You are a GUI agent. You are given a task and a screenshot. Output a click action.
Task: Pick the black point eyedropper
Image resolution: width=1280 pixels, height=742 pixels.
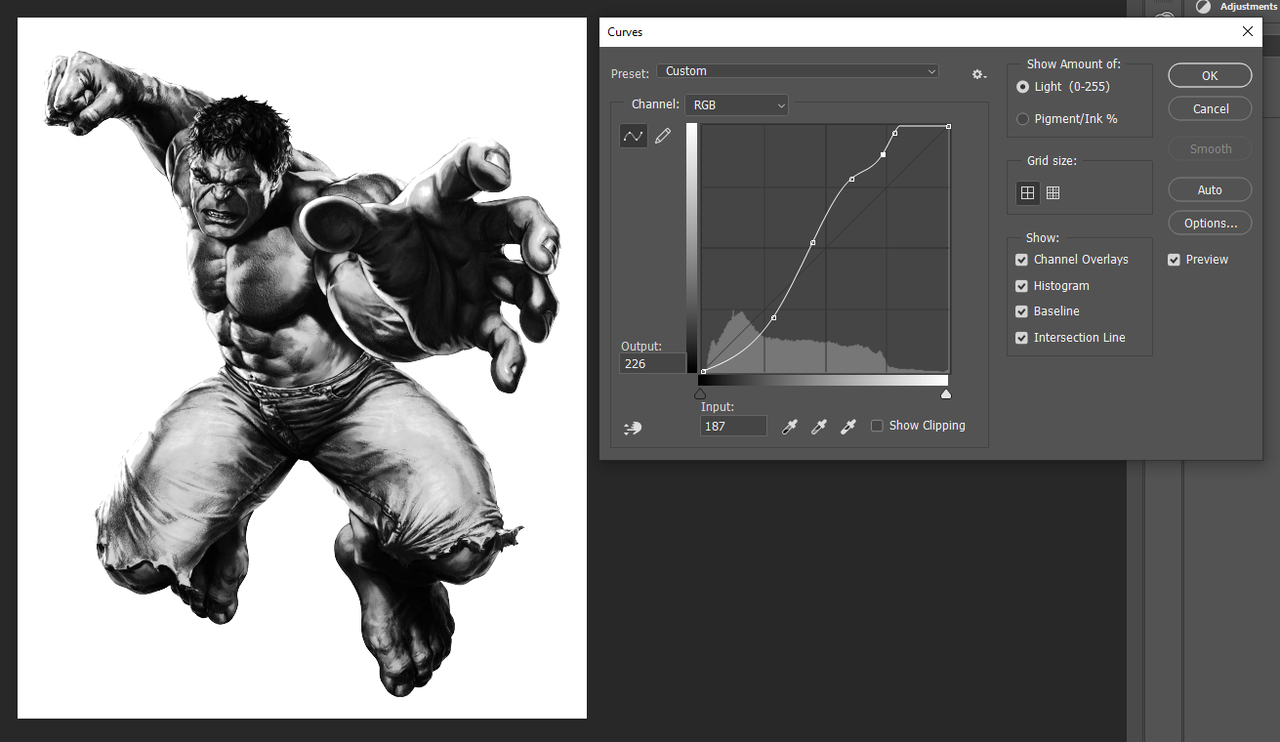click(x=789, y=427)
